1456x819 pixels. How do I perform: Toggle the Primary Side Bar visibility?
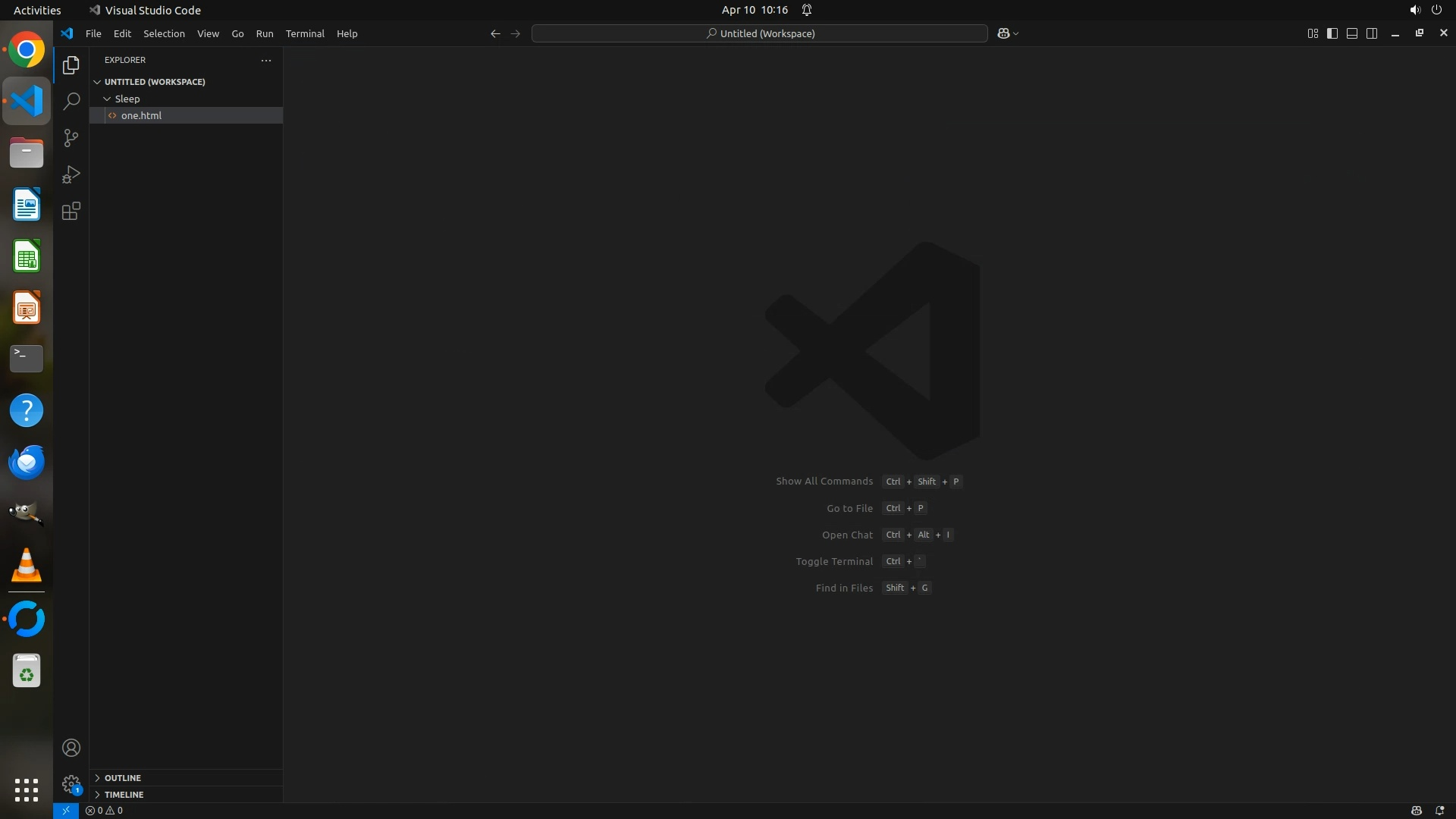tap(1332, 33)
